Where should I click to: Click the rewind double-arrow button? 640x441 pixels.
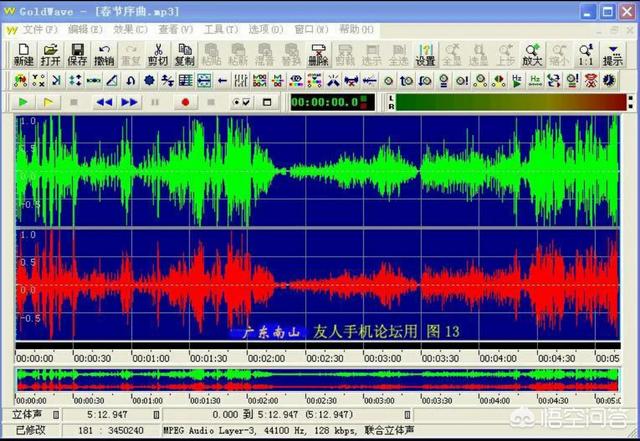coord(104,102)
